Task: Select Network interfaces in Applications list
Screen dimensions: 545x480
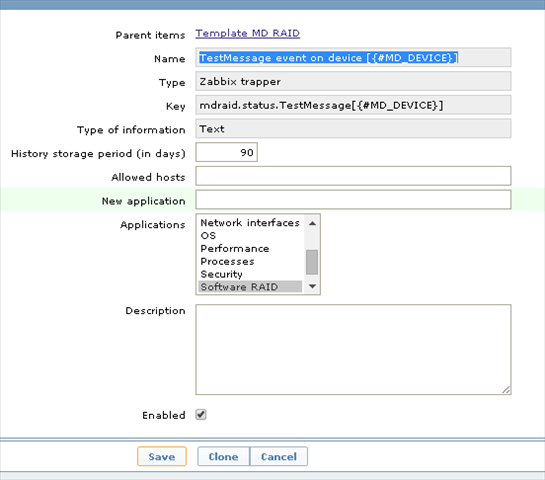Action: pos(250,222)
